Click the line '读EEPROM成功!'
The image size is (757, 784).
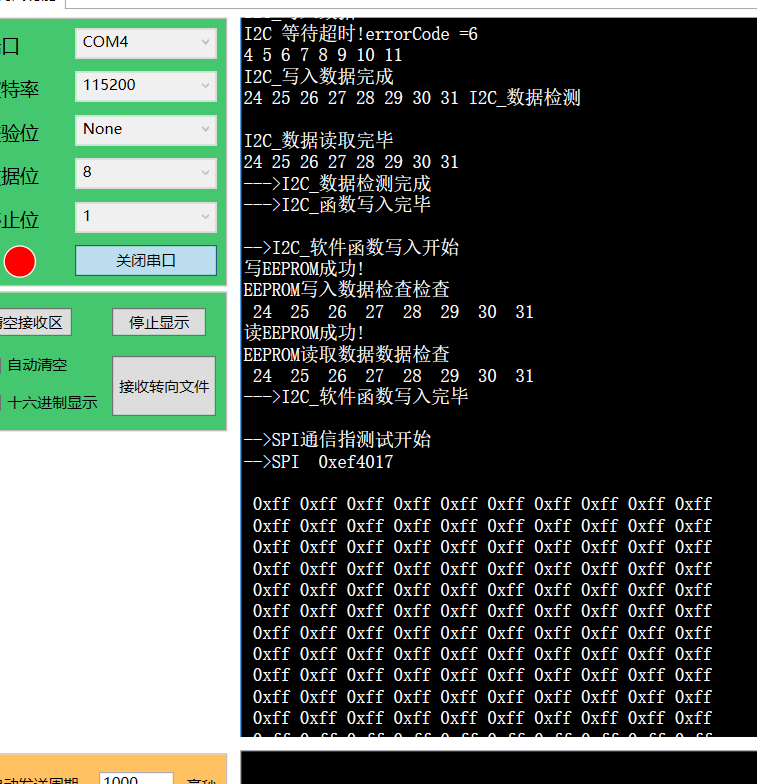point(304,333)
